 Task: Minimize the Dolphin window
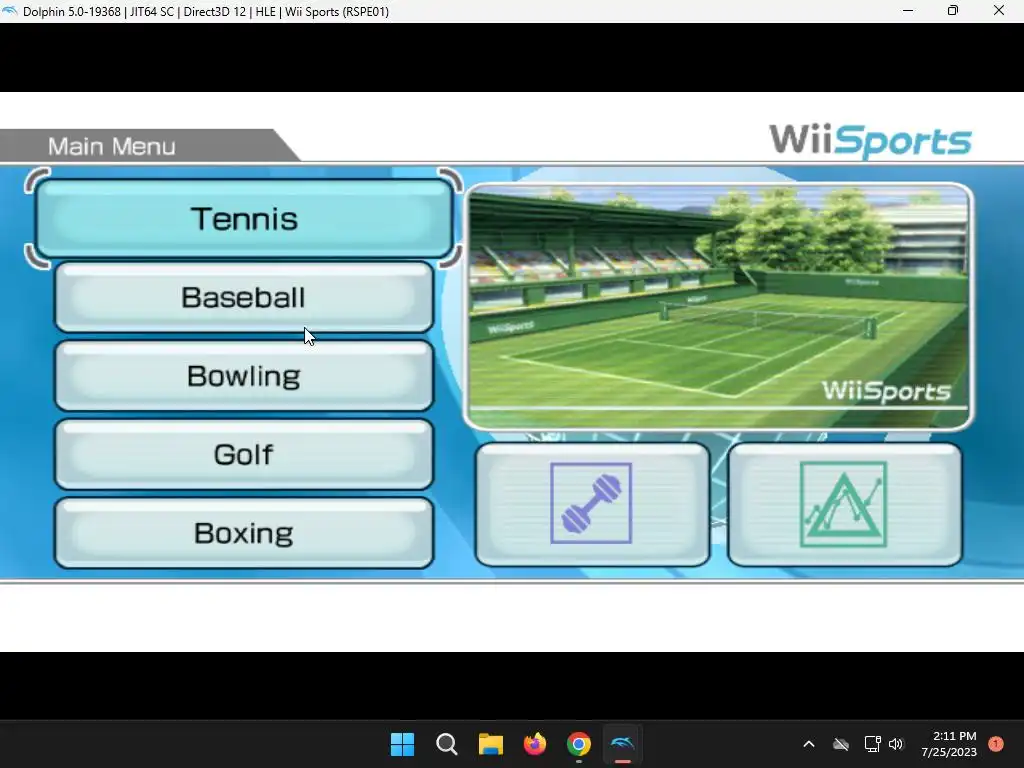click(908, 10)
